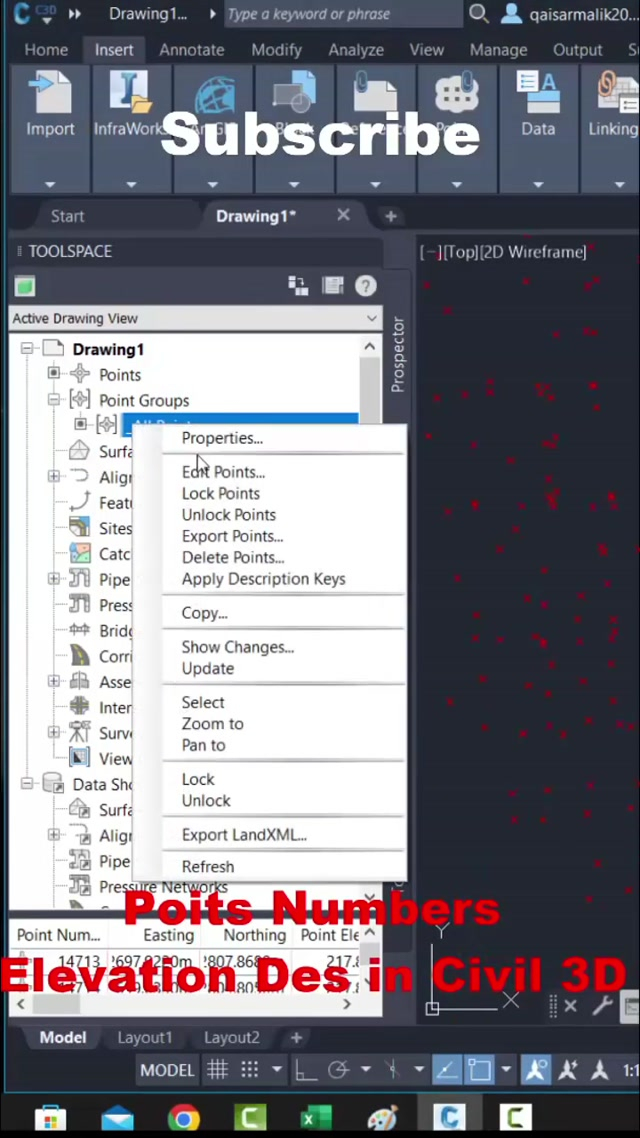This screenshot has width=640, height=1138.
Task: Click the Northing column header
Action: pos(254,935)
